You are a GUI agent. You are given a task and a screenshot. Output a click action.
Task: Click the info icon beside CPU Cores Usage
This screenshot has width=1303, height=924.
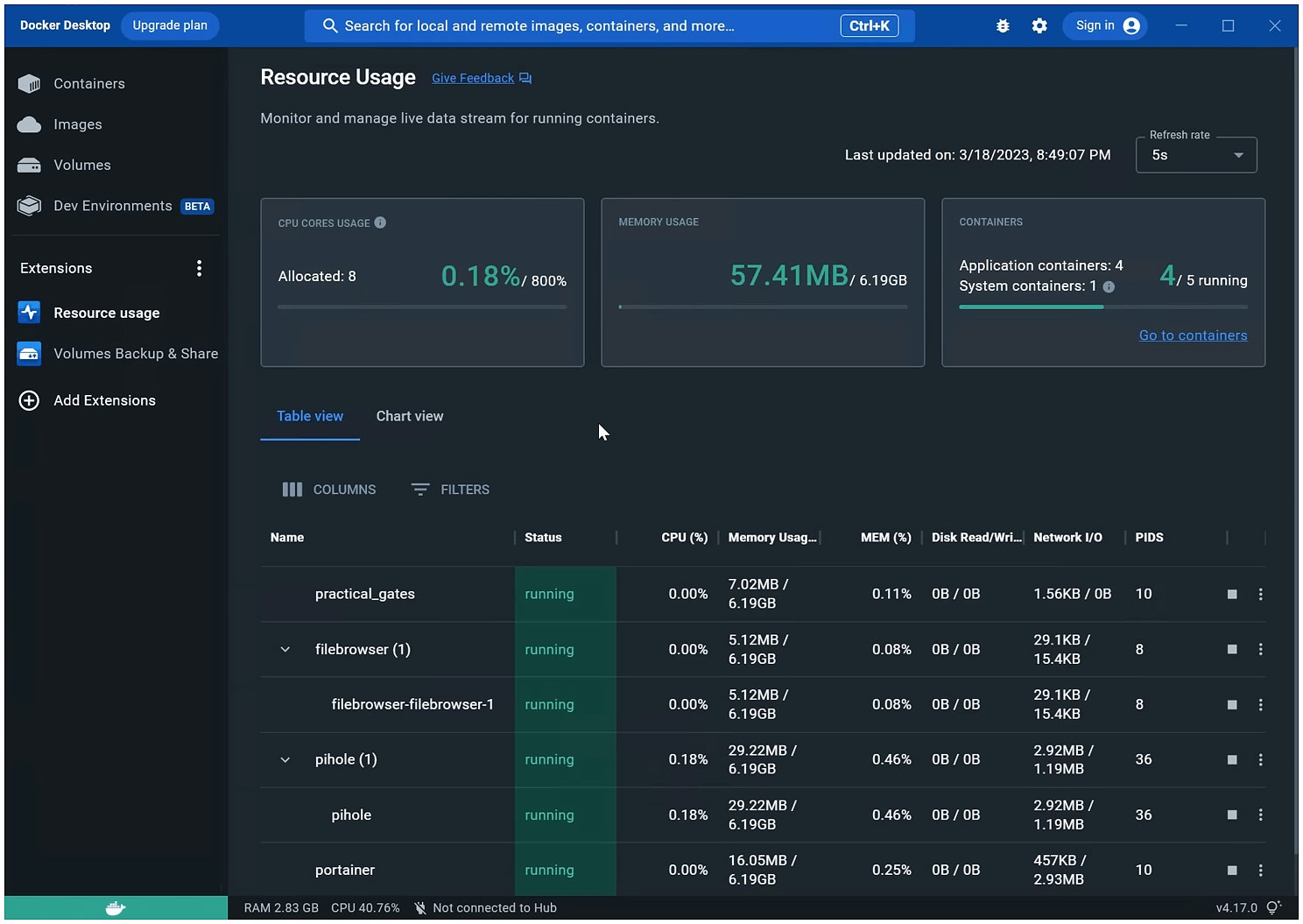click(x=380, y=222)
